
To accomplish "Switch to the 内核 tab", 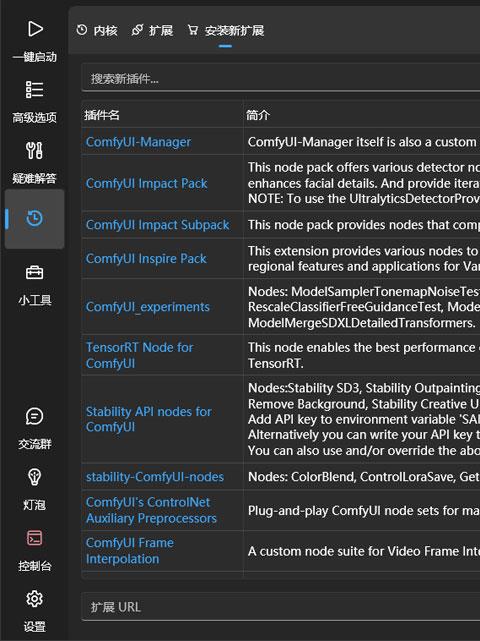I will point(97,30).
